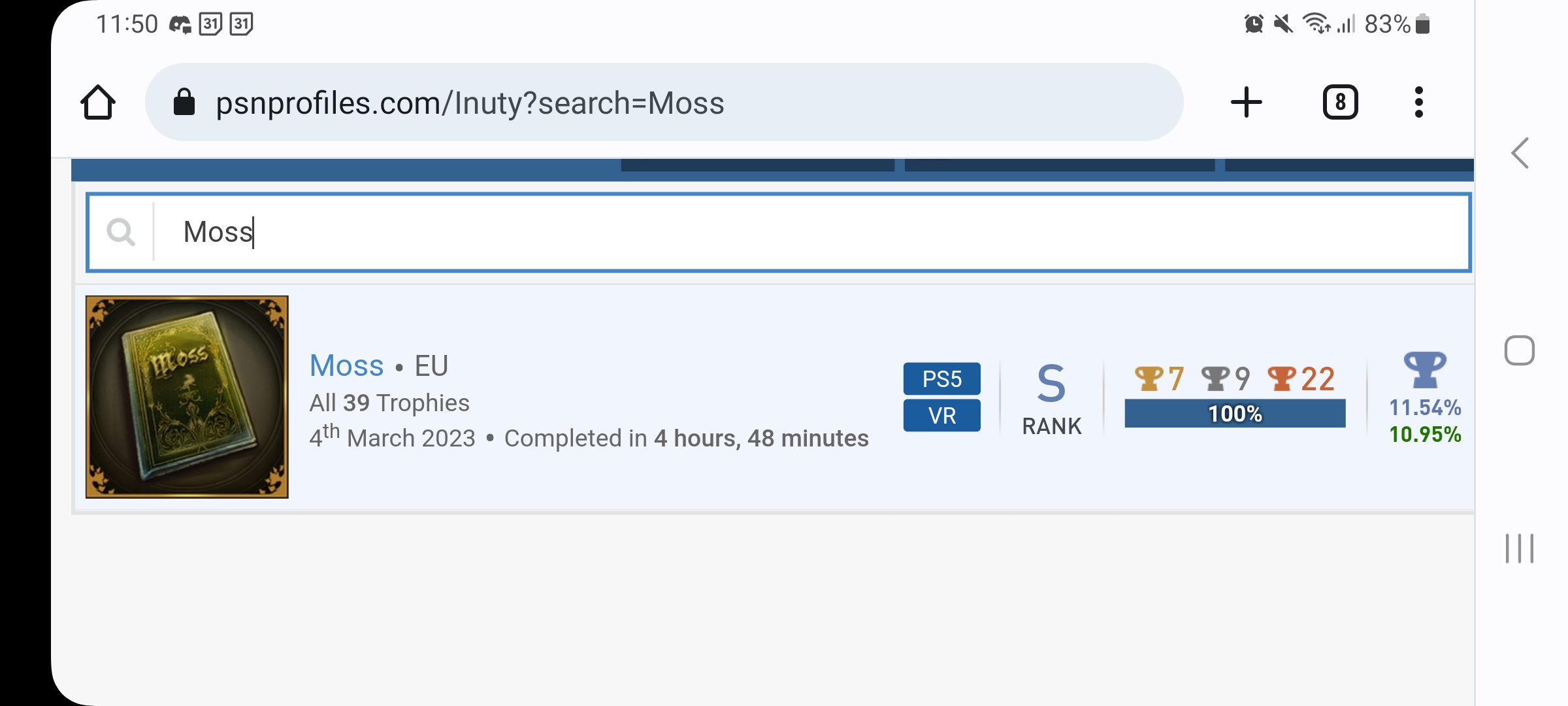This screenshot has height=706, width=1568.
Task: Tap the Android home square button
Action: coord(1519,351)
